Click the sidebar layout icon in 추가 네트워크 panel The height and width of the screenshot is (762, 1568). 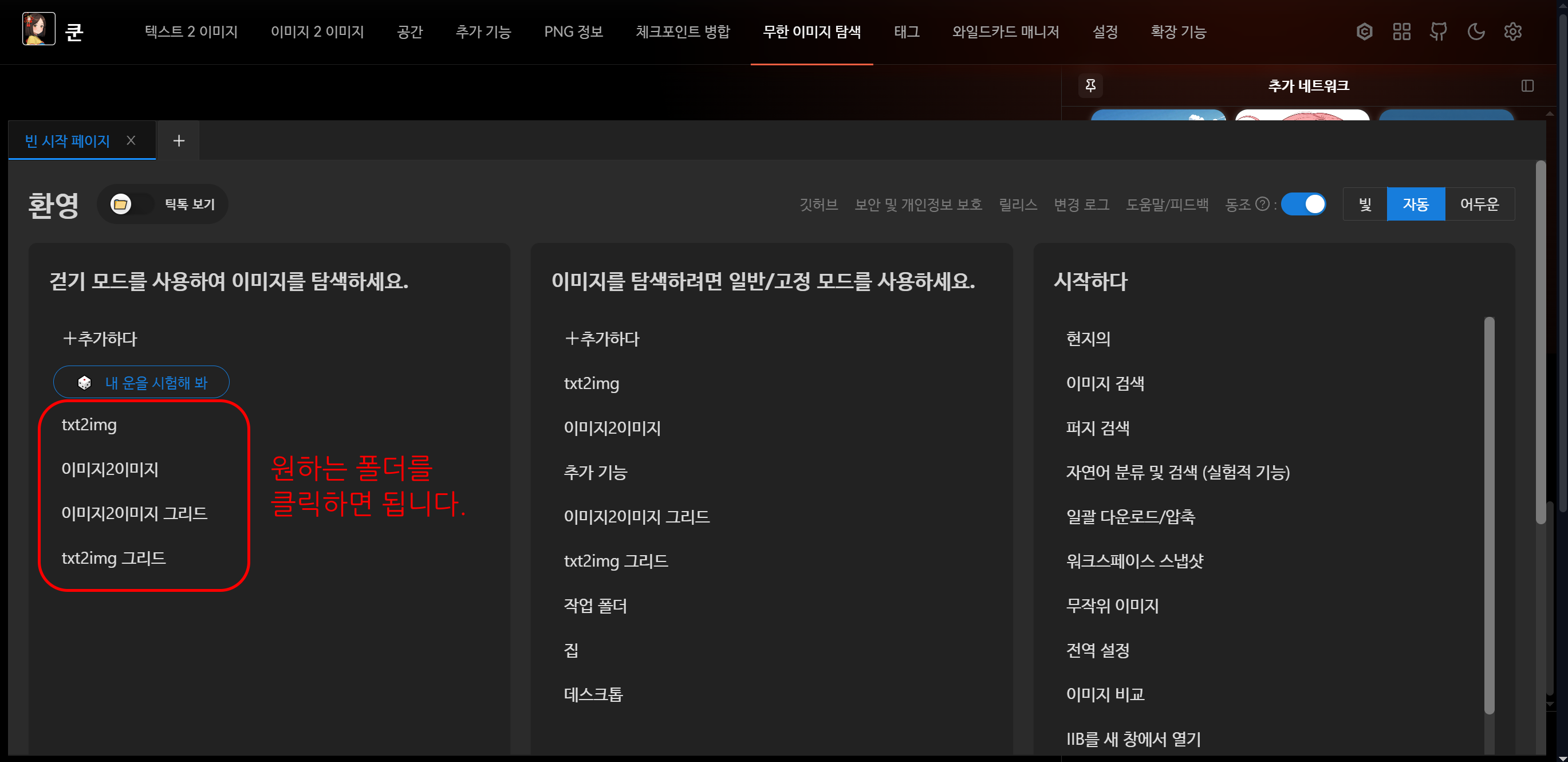tap(1527, 85)
